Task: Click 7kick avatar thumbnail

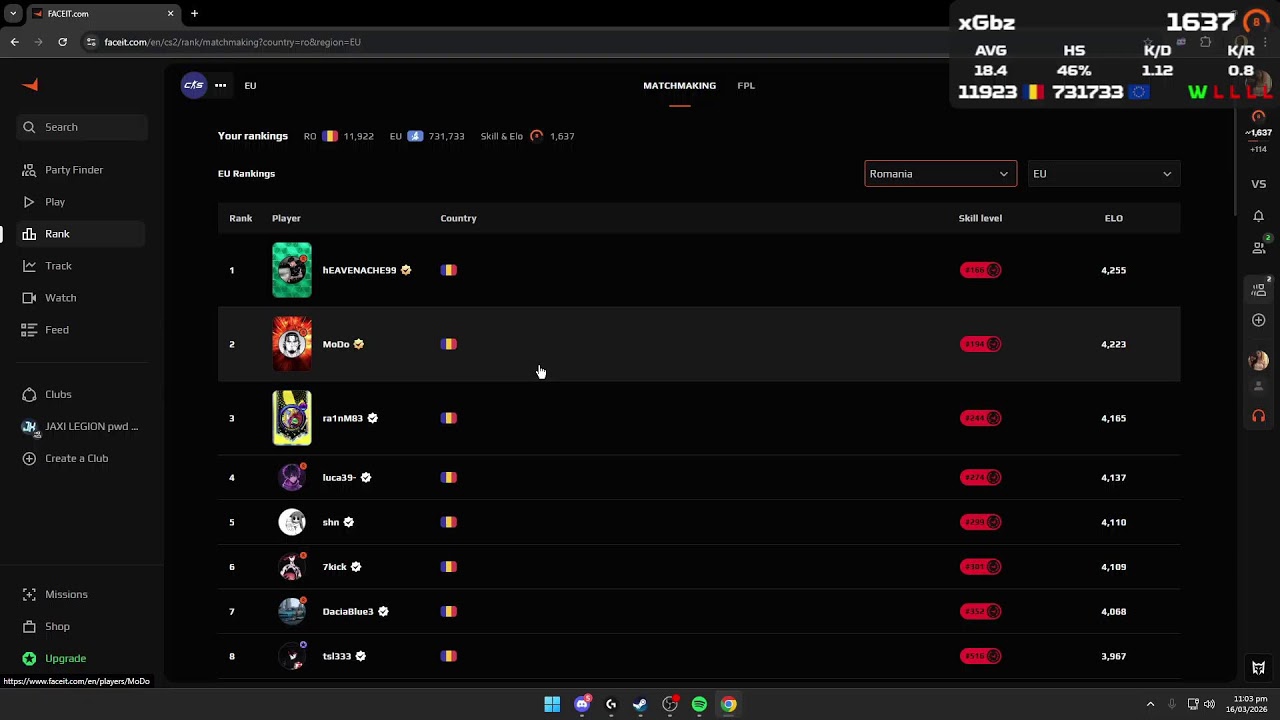Action: click(x=292, y=567)
